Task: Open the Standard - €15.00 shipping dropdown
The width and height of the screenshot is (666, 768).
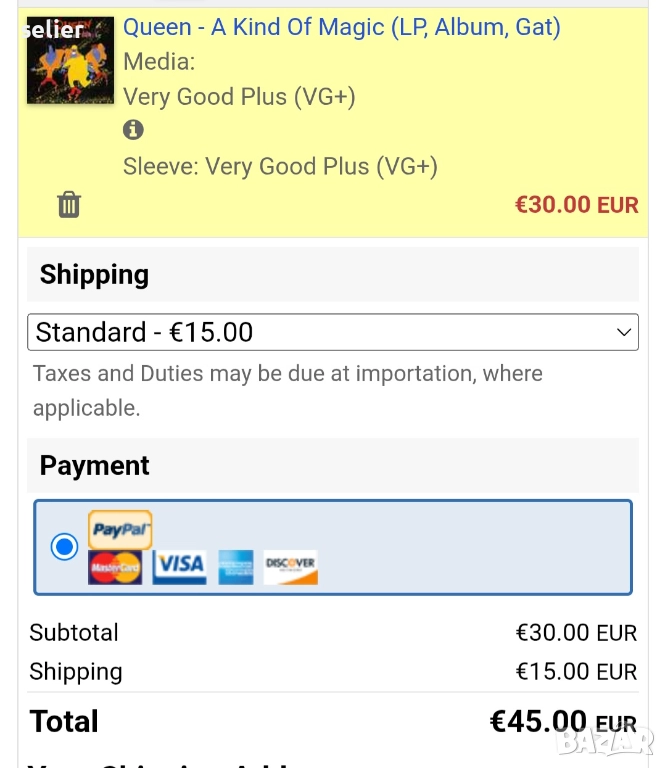Action: [x=332, y=332]
